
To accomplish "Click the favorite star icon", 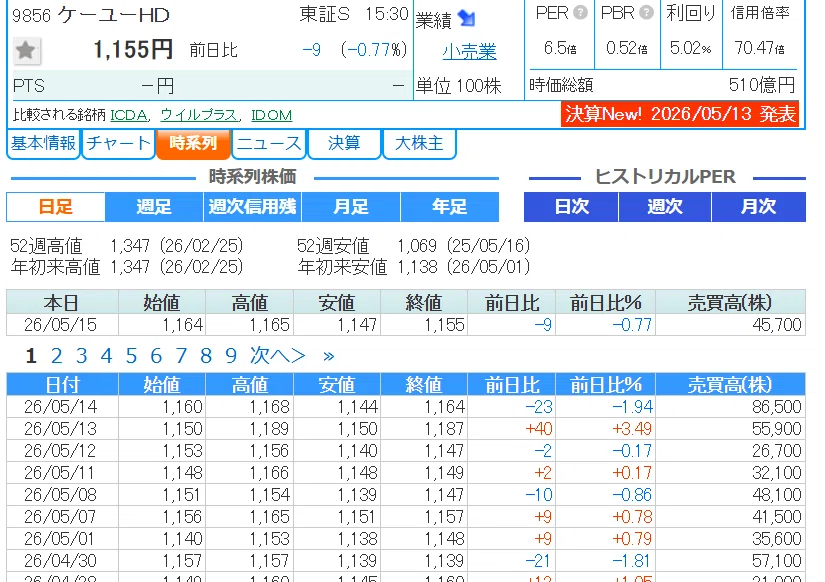I will (26, 51).
